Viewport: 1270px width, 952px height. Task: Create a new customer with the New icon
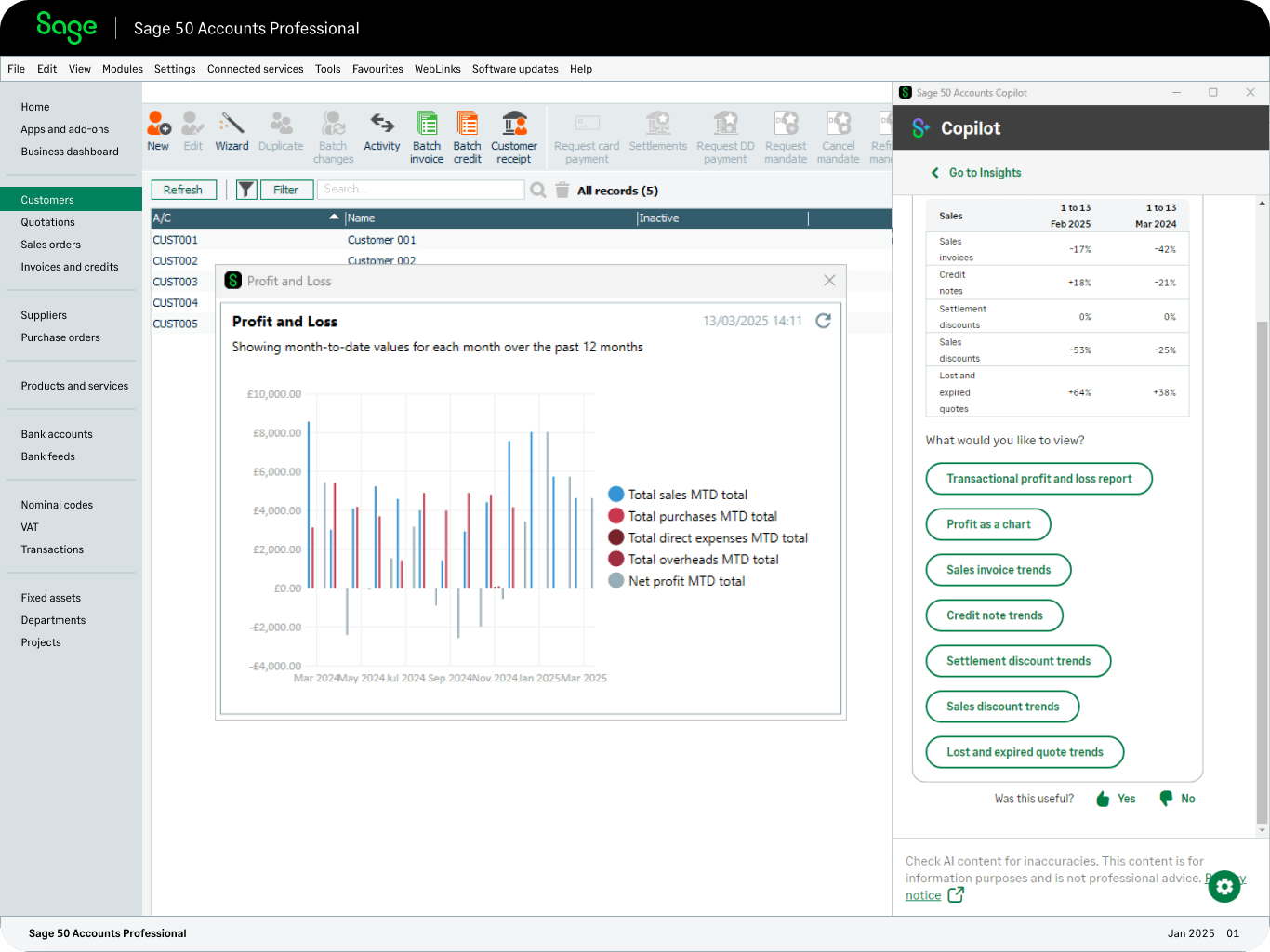158,130
